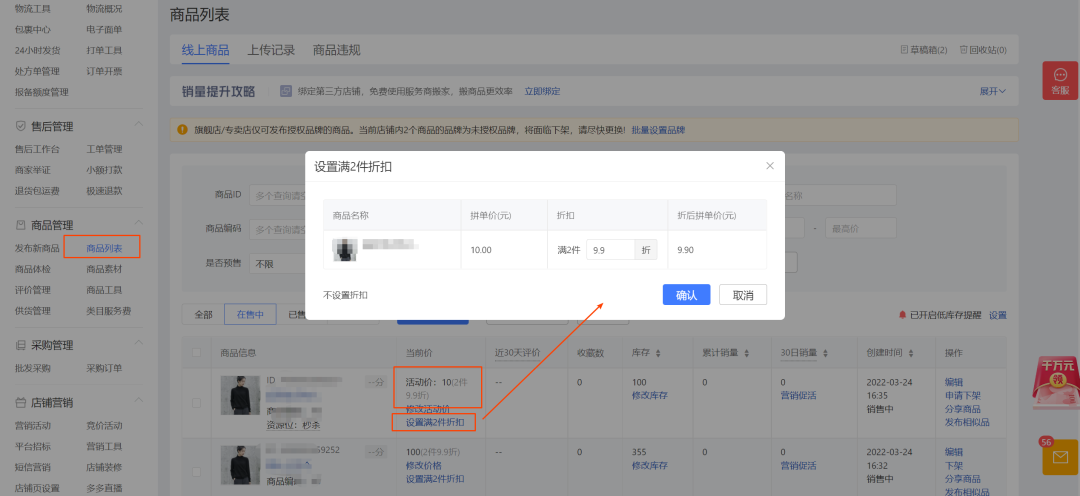Open 订单开票 in the sidebar
The width and height of the screenshot is (1080, 496).
coord(104,71)
